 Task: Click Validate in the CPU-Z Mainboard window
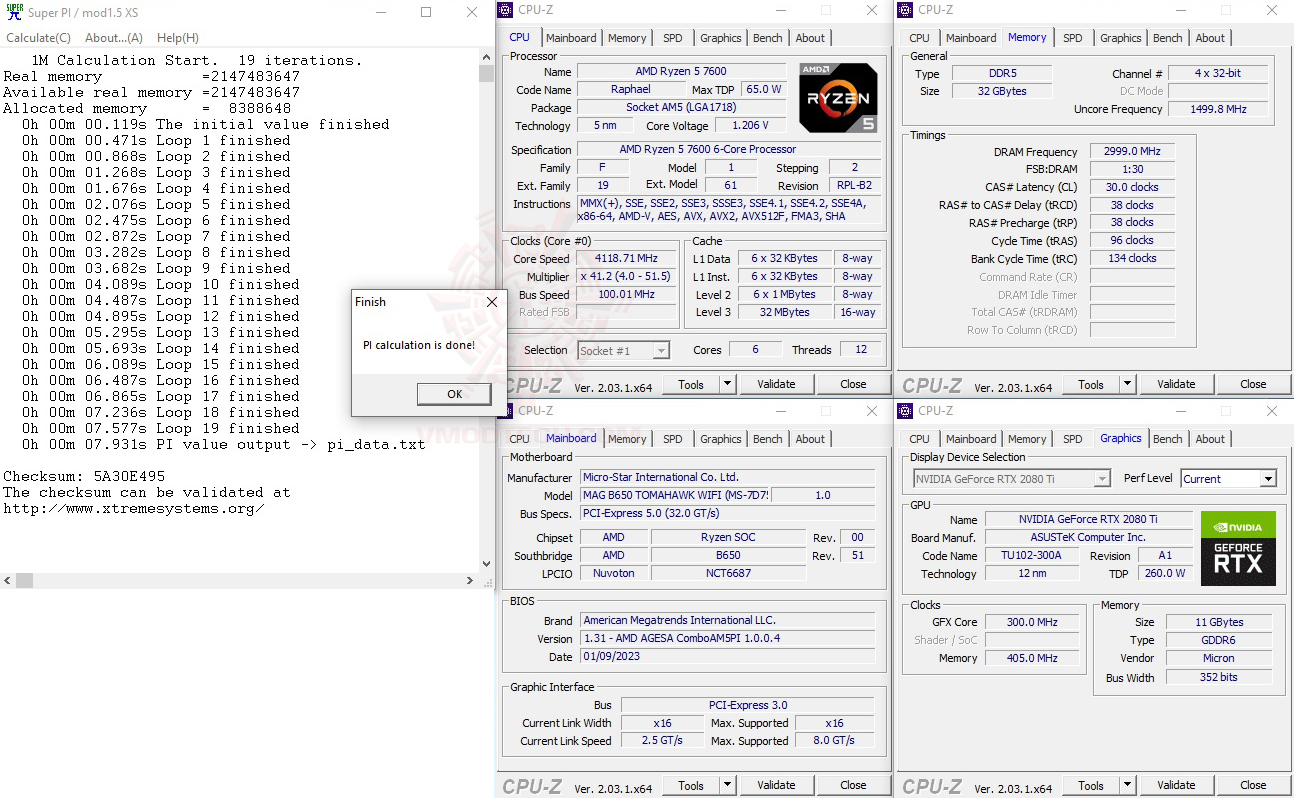click(x=776, y=785)
